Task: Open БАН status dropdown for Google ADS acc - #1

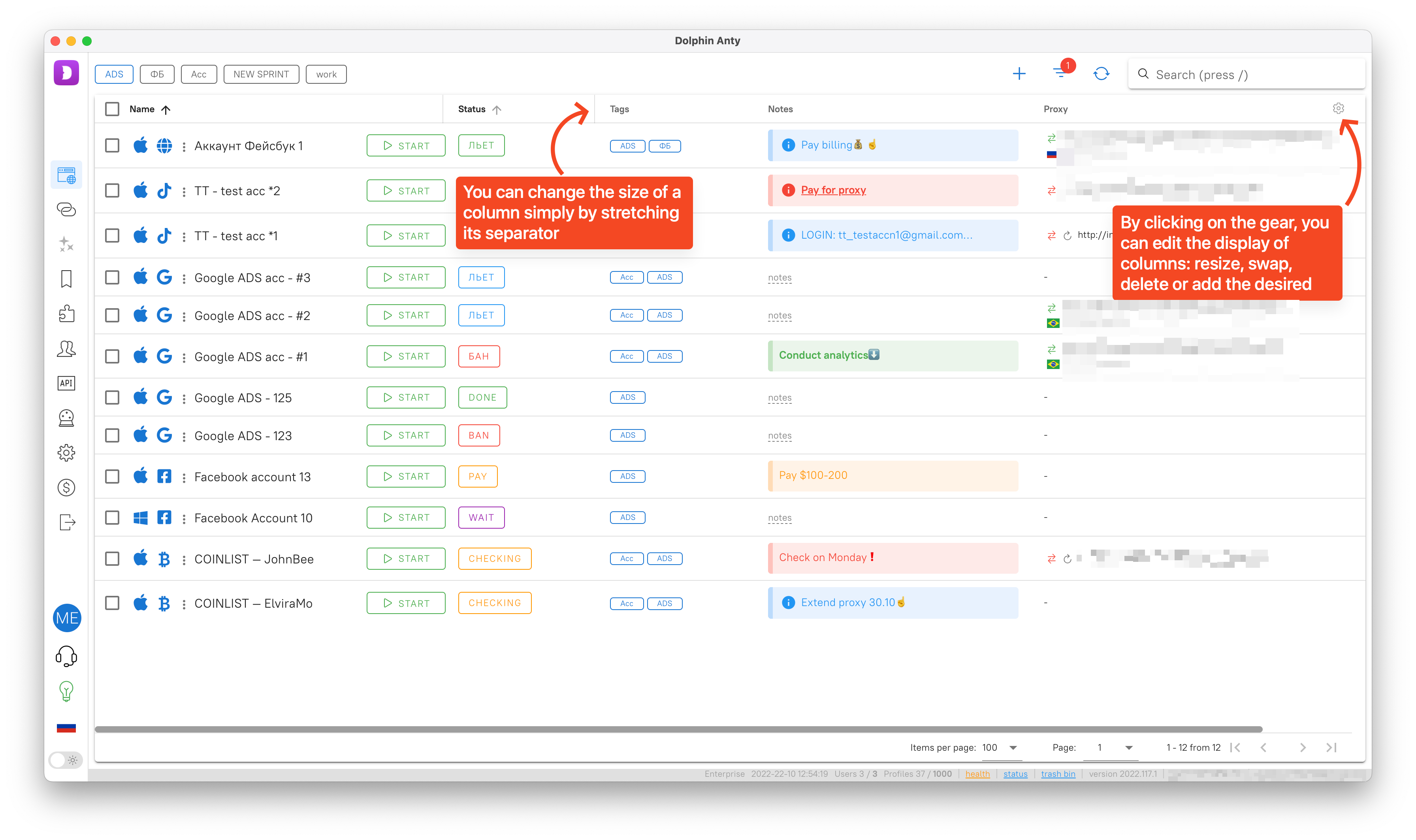Action: click(x=479, y=357)
